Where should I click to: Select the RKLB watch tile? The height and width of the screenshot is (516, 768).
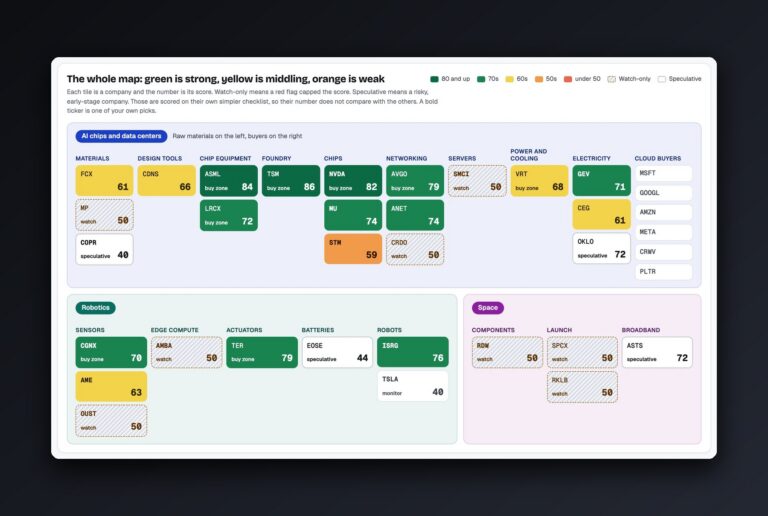(582, 387)
